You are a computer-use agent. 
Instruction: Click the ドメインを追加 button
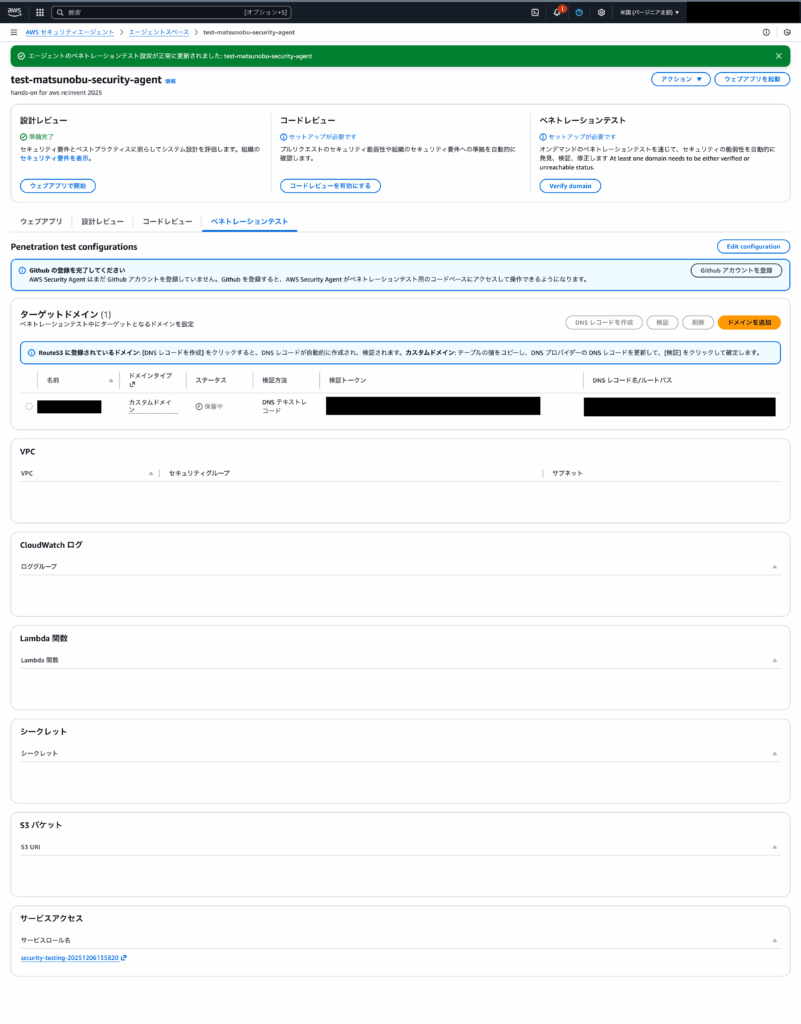[x=749, y=322]
